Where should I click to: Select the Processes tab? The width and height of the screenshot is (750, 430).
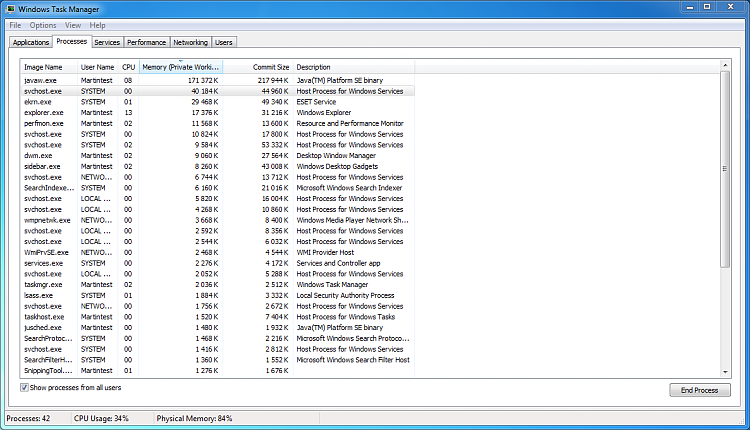(x=72, y=42)
